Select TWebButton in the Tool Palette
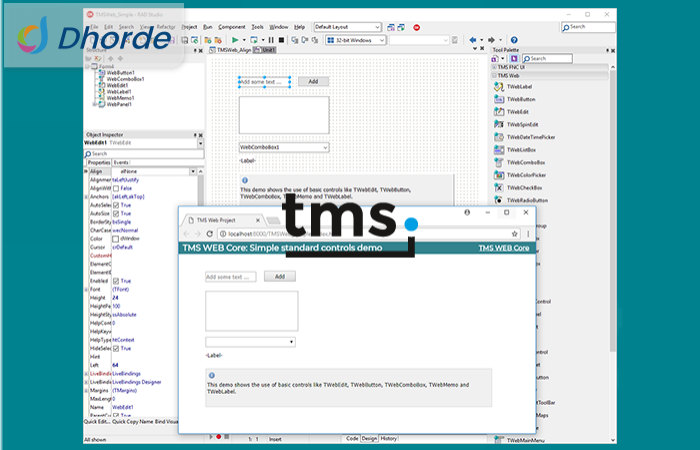The height and width of the screenshot is (450, 700). (x=515, y=99)
